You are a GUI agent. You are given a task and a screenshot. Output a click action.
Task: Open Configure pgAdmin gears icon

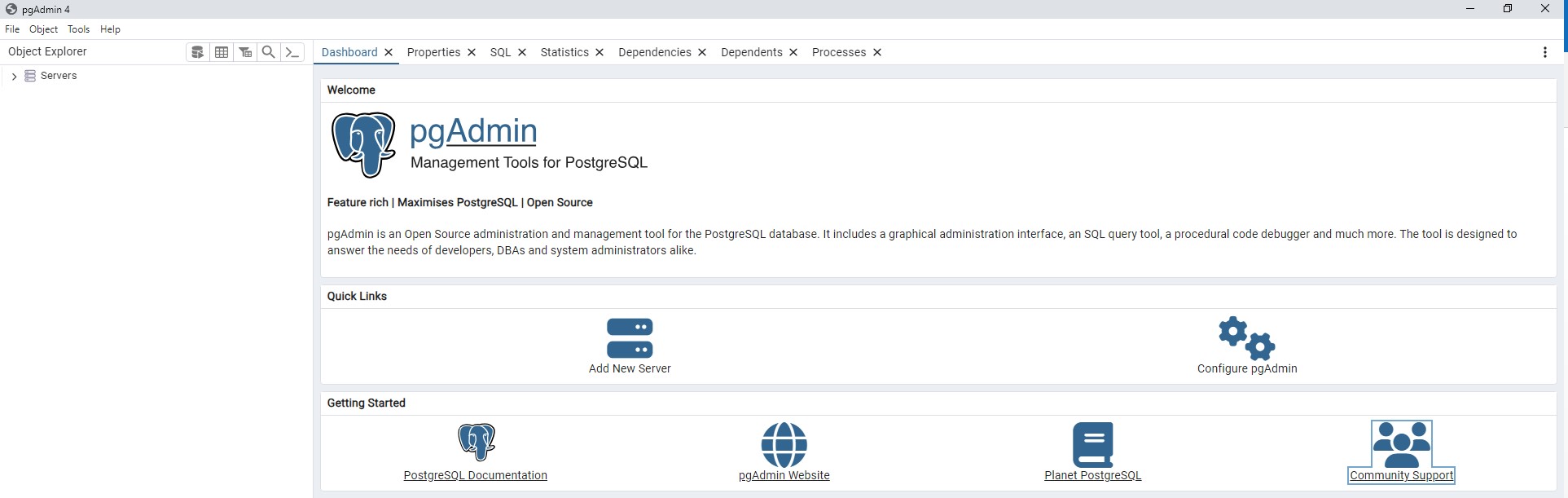[1246, 338]
